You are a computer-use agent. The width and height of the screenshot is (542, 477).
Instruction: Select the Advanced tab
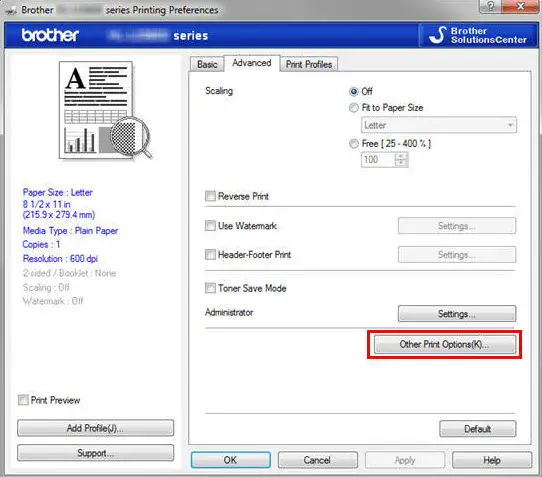pyautogui.click(x=252, y=63)
